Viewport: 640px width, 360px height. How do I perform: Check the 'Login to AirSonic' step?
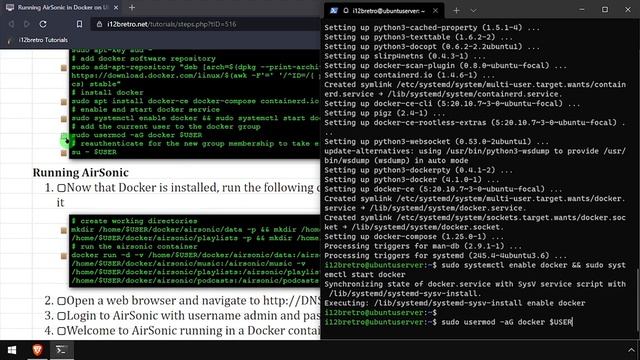coord(61,316)
